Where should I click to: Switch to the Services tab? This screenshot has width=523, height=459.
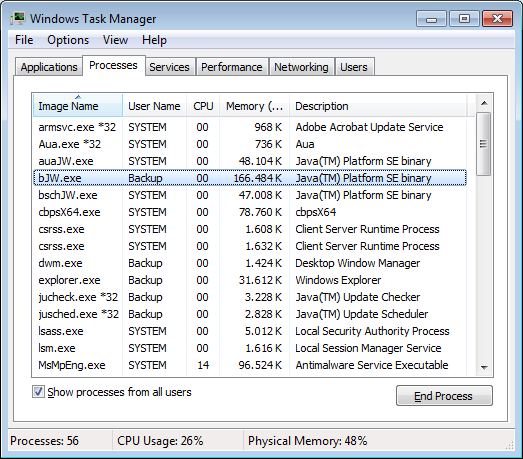point(169,67)
